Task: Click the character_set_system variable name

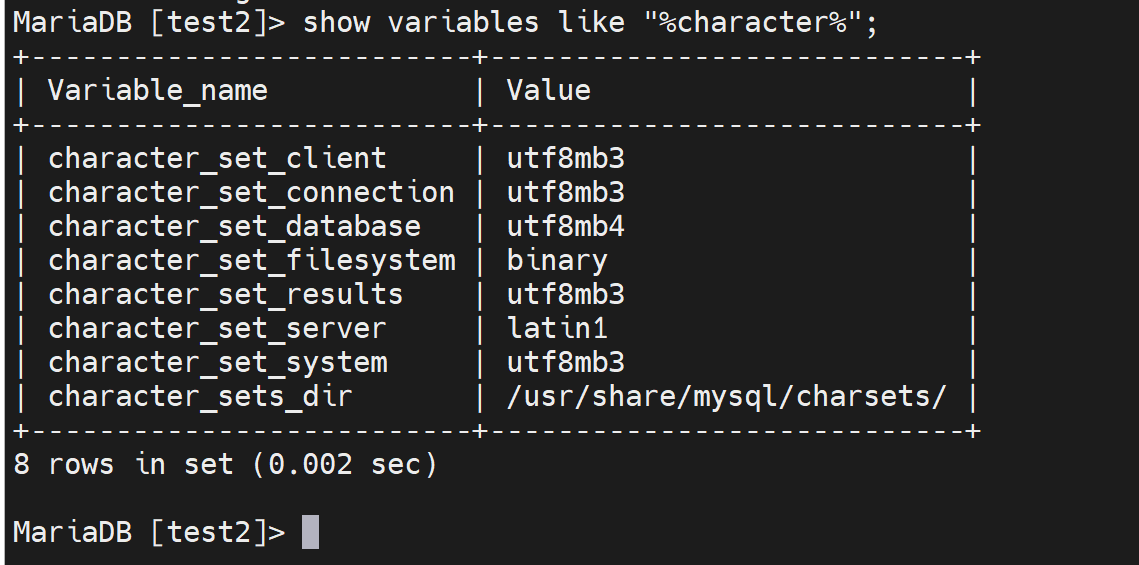Action: tap(217, 362)
